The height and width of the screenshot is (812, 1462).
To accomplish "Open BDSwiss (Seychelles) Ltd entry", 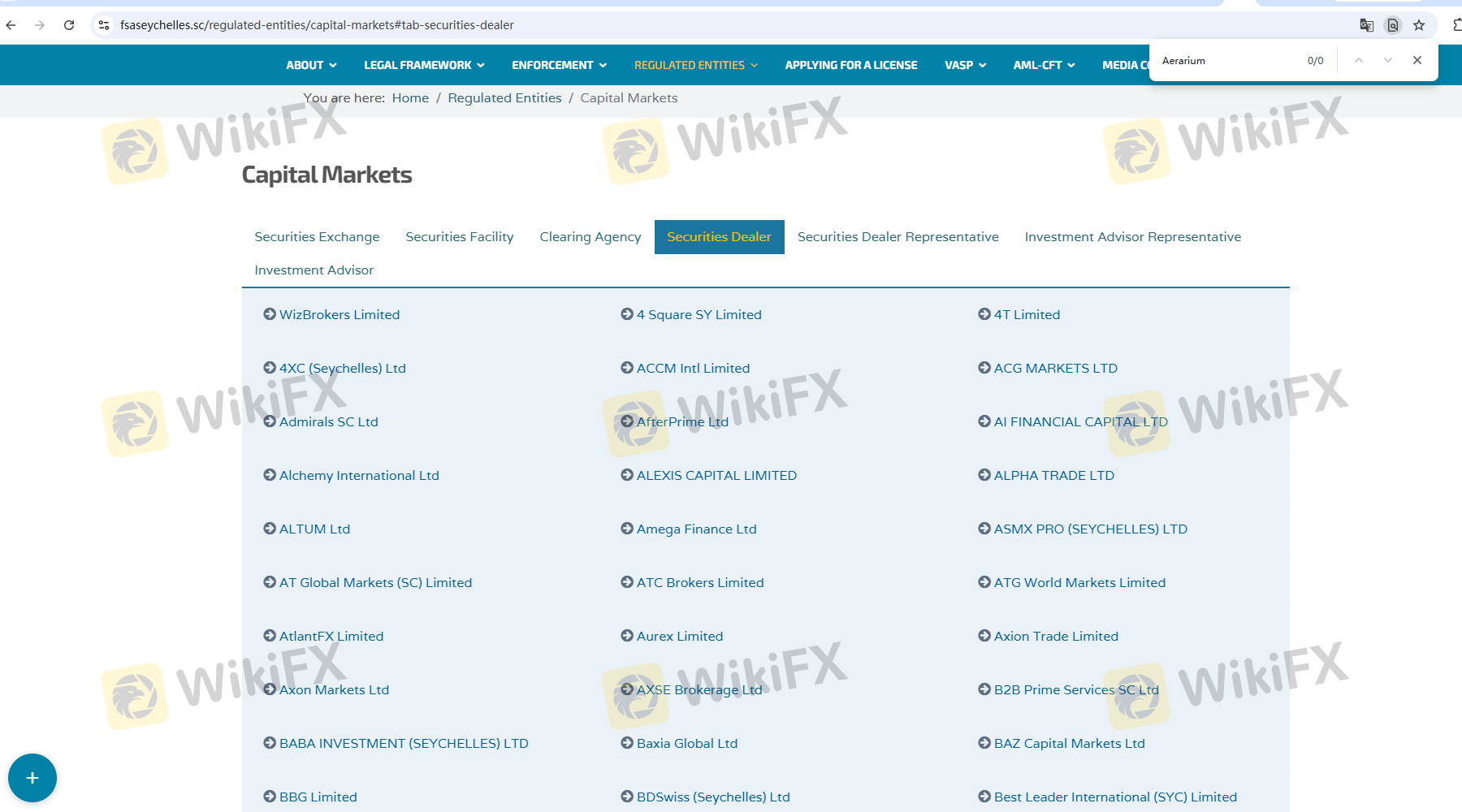I will (x=713, y=797).
